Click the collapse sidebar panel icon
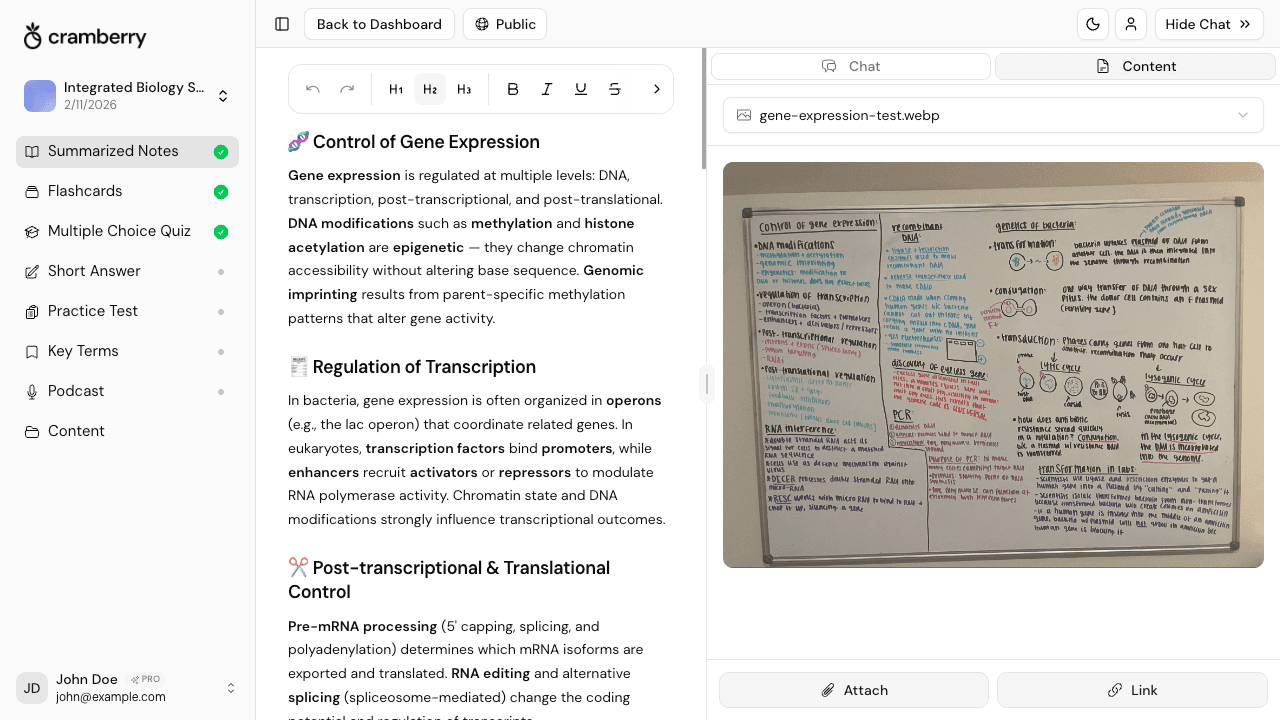Screen dimensions: 1280x720 coord(282,24)
